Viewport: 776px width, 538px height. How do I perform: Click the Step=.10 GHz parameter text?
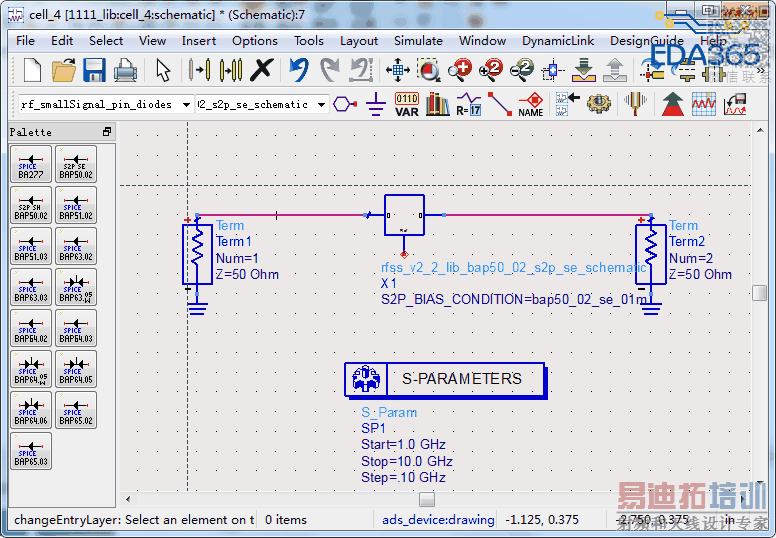point(403,478)
